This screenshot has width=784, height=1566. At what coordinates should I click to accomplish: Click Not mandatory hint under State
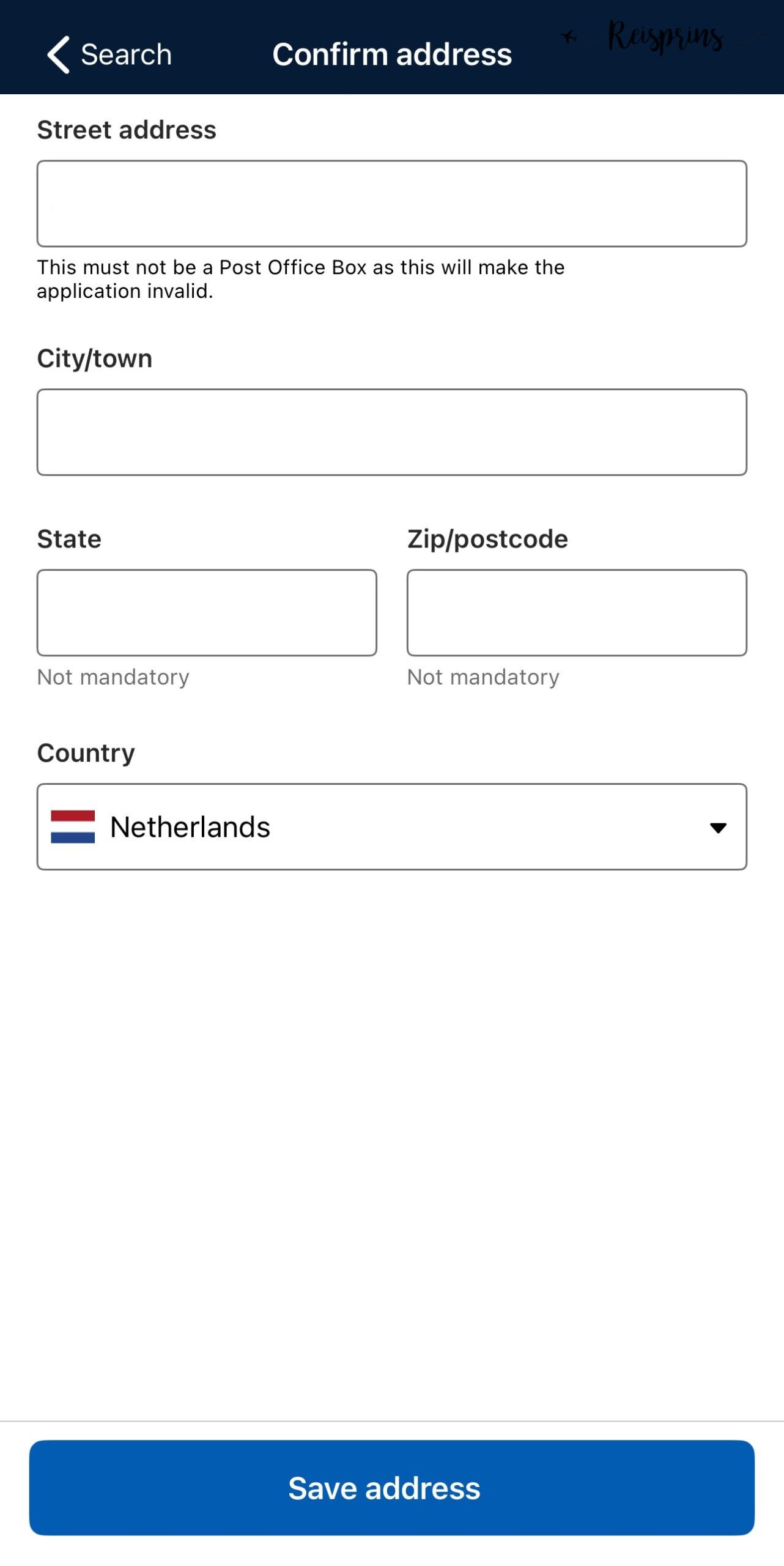[113, 677]
